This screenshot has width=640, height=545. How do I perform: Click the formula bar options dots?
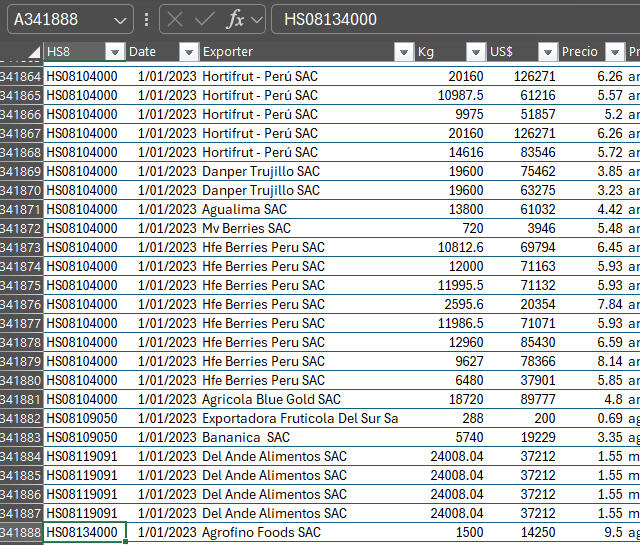[146, 19]
